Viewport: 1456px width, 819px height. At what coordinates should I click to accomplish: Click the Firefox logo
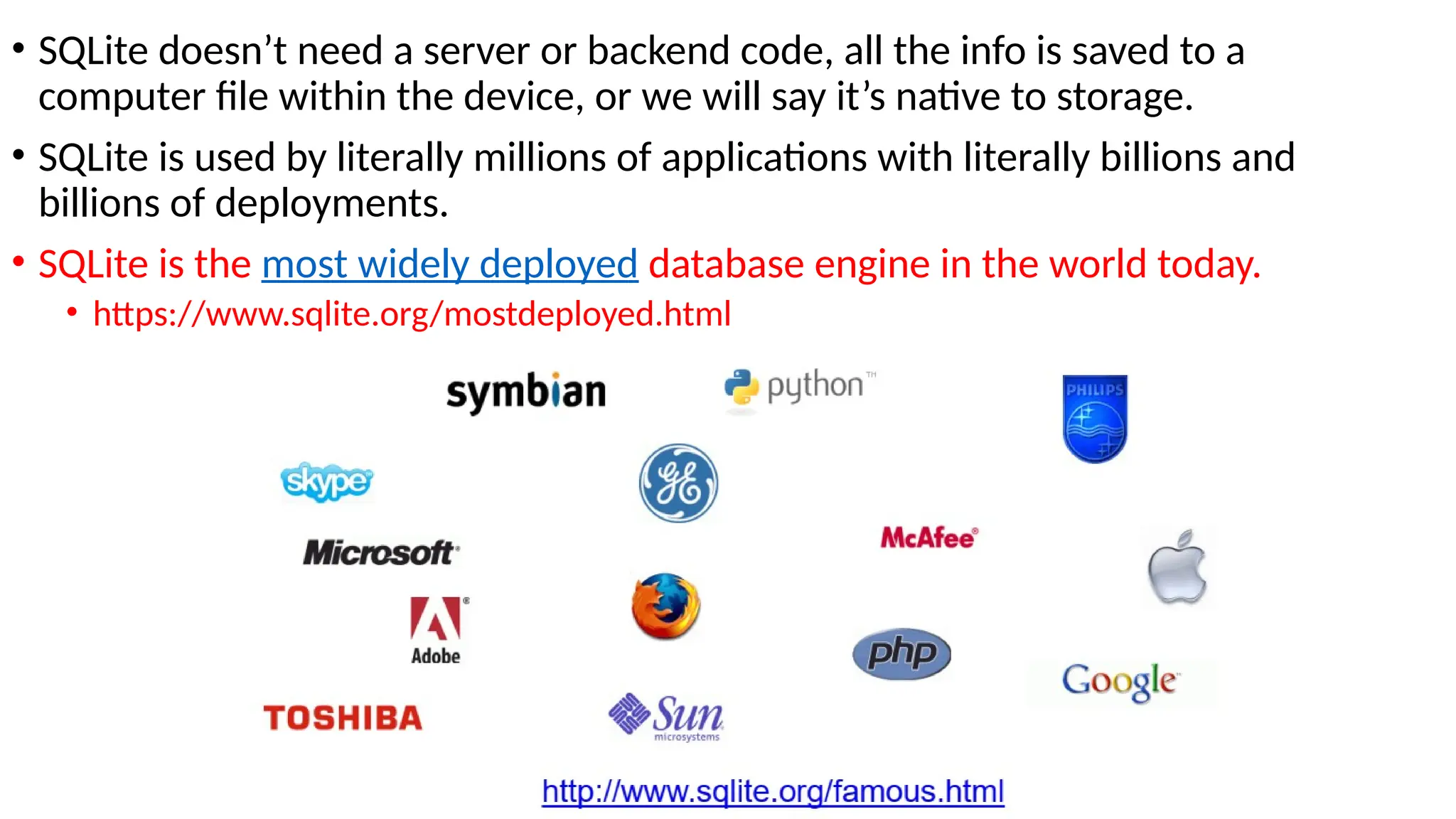point(666,606)
